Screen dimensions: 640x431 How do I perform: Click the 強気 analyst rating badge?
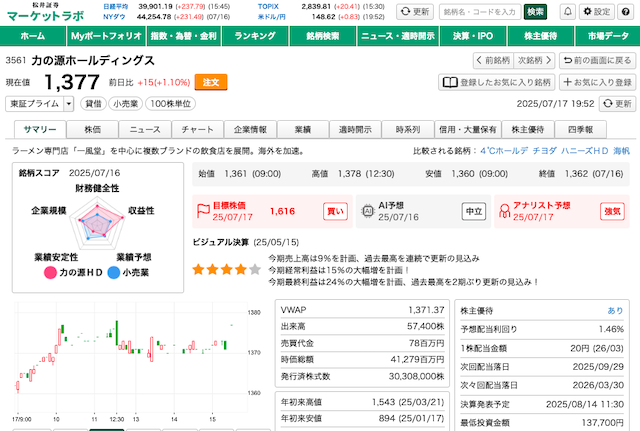point(612,211)
